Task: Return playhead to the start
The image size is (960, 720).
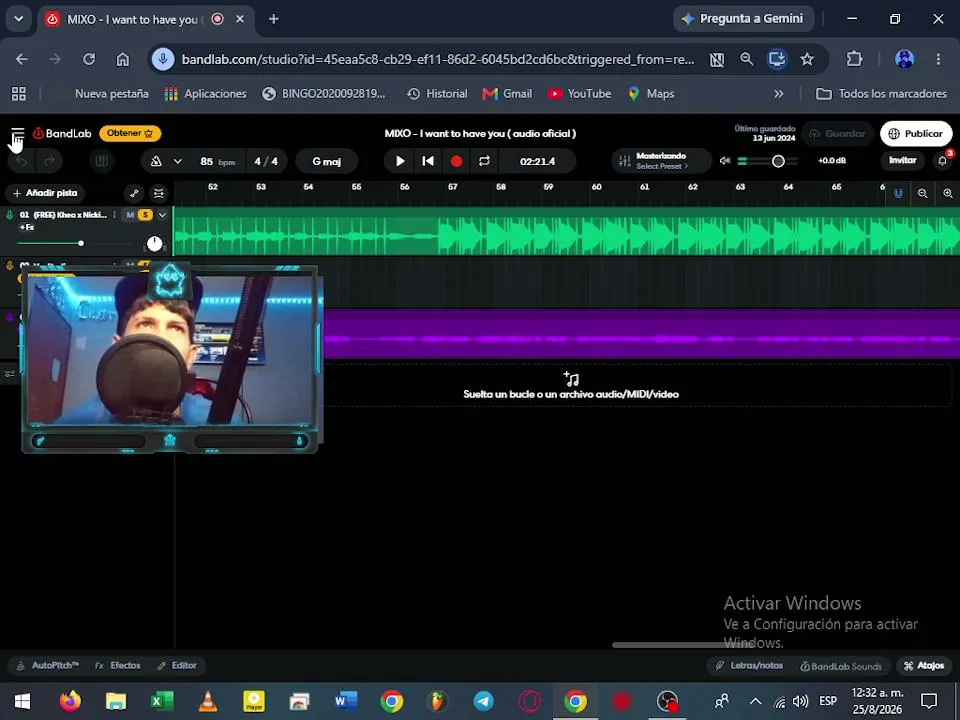Action: [x=428, y=161]
